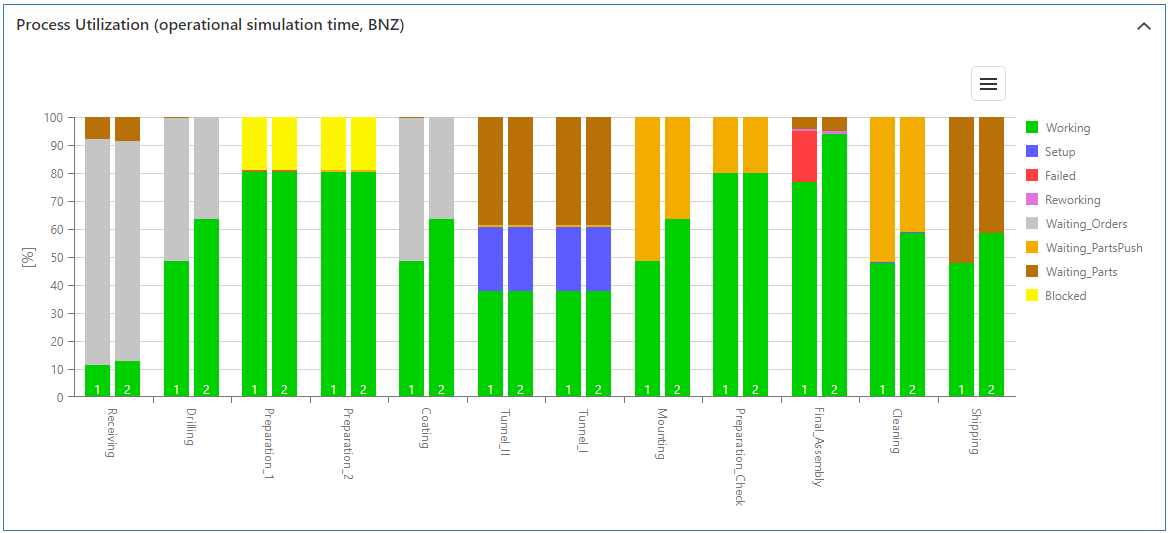The width and height of the screenshot is (1170, 533).
Task: Toggle the Setup series legend label
Action: click(x=1060, y=152)
